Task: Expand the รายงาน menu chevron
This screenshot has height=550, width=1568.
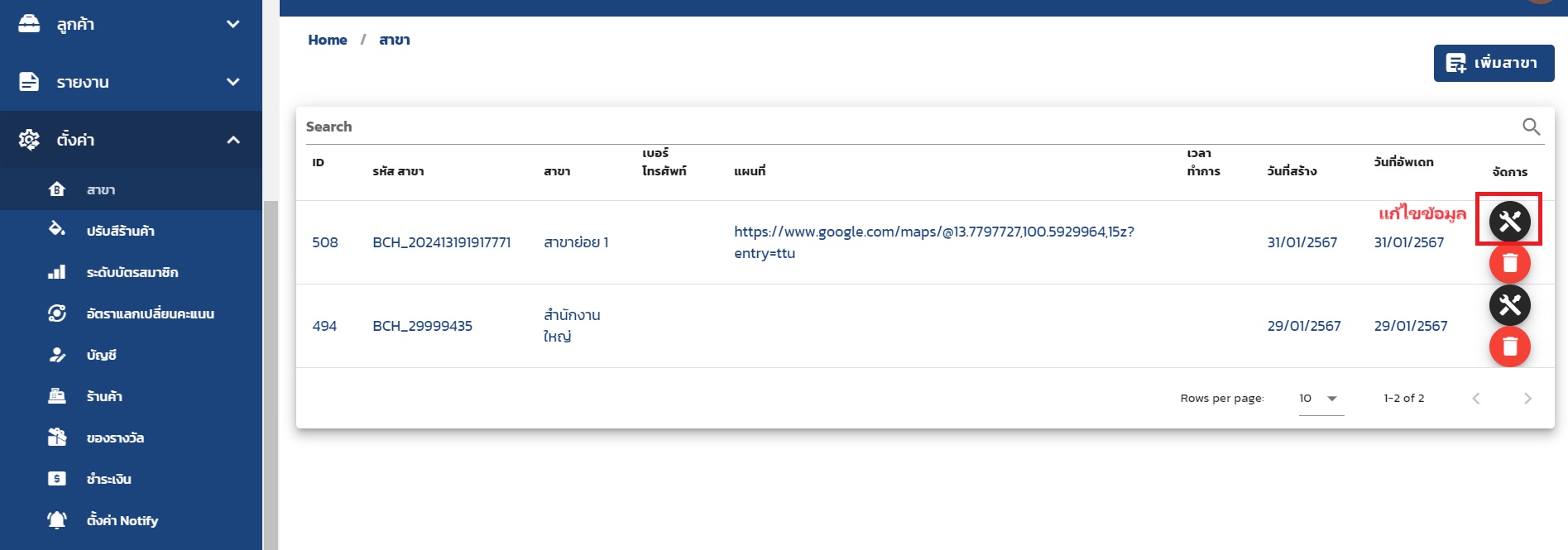Action: [x=233, y=82]
